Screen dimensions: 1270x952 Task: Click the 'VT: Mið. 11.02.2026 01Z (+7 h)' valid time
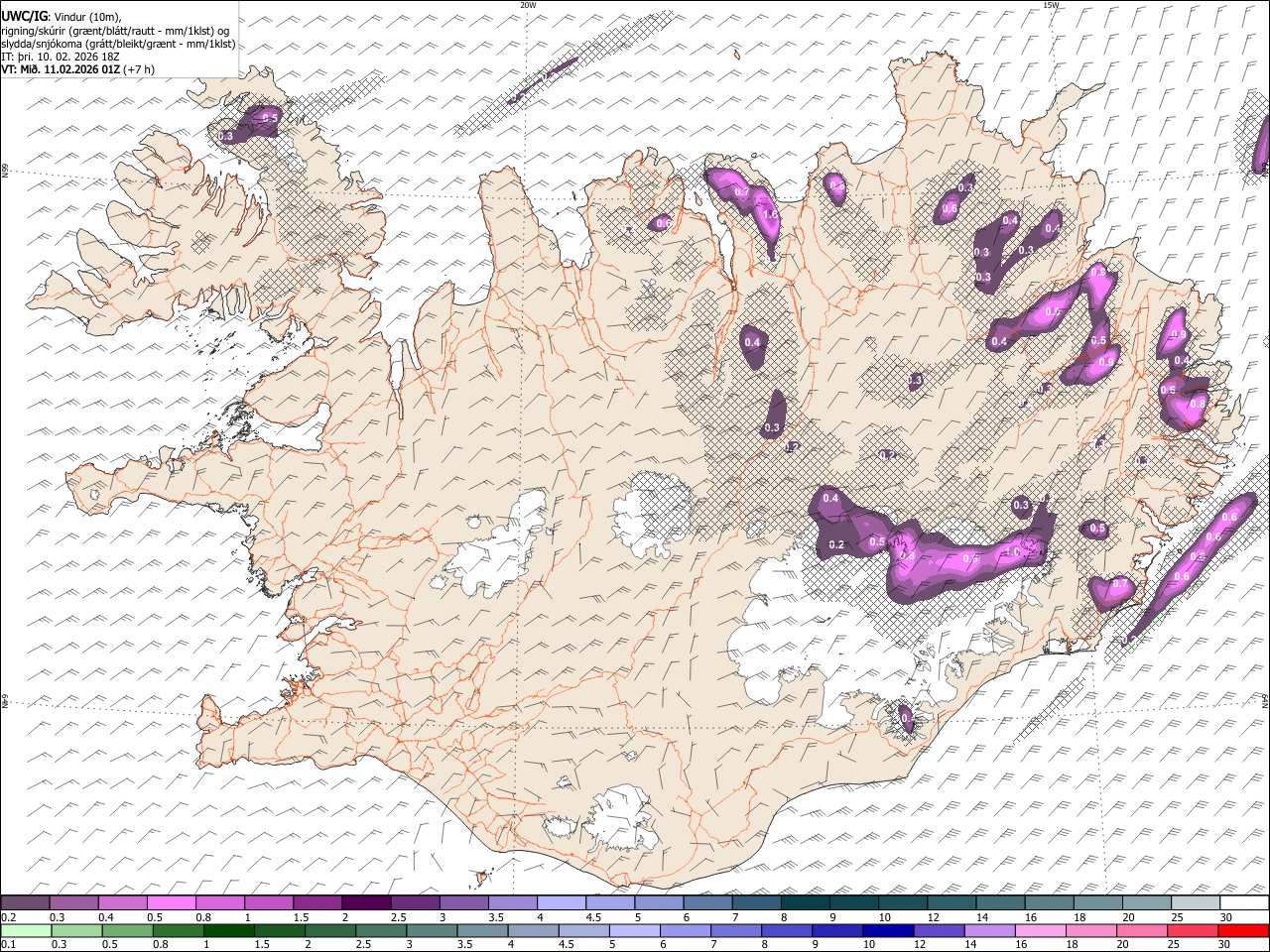click(78, 69)
